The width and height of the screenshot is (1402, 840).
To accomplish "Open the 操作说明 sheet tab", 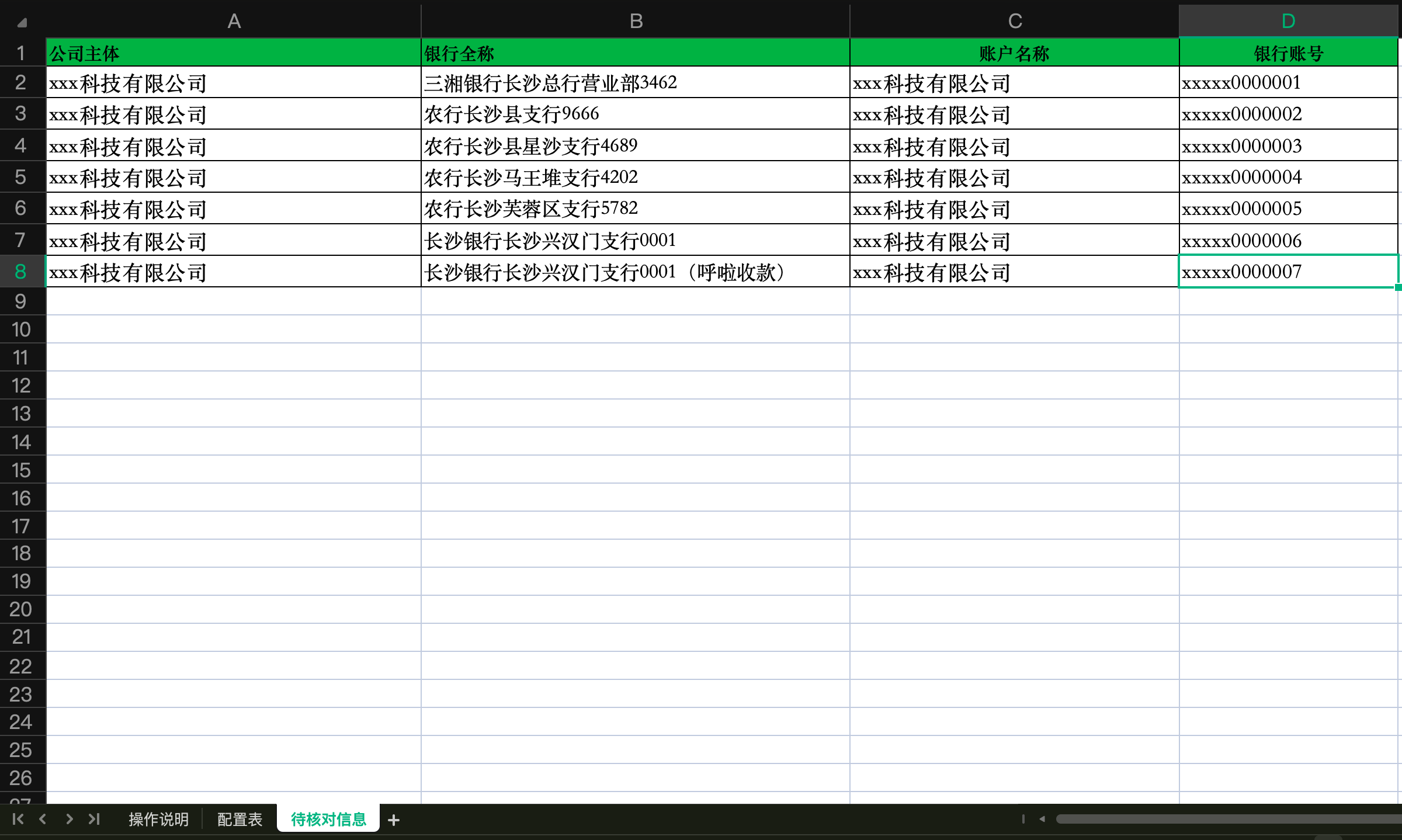I will tap(158, 819).
